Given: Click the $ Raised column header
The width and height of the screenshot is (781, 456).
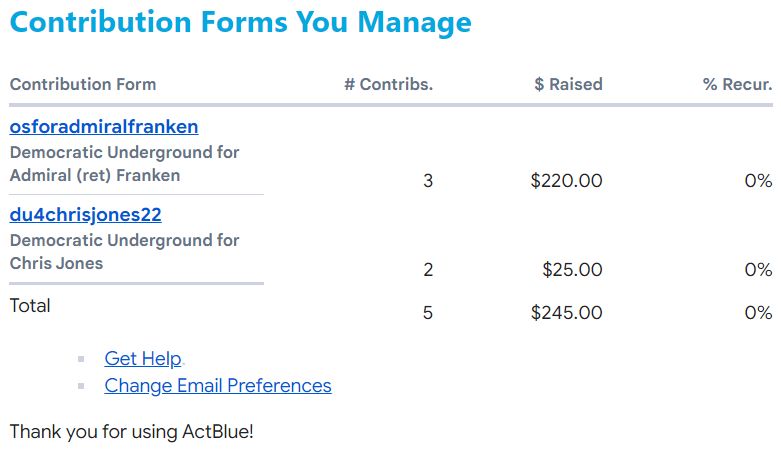Looking at the screenshot, I should [568, 84].
